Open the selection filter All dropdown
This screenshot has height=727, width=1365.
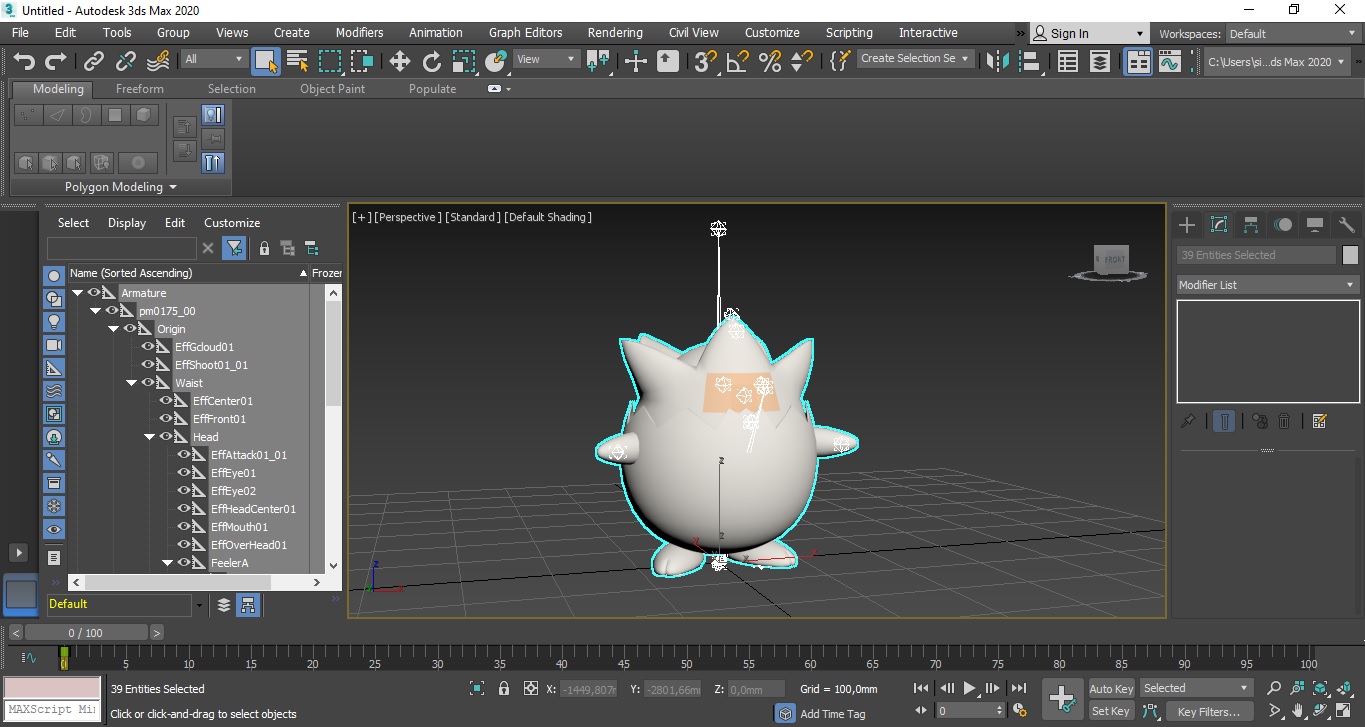[x=213, y=60]
